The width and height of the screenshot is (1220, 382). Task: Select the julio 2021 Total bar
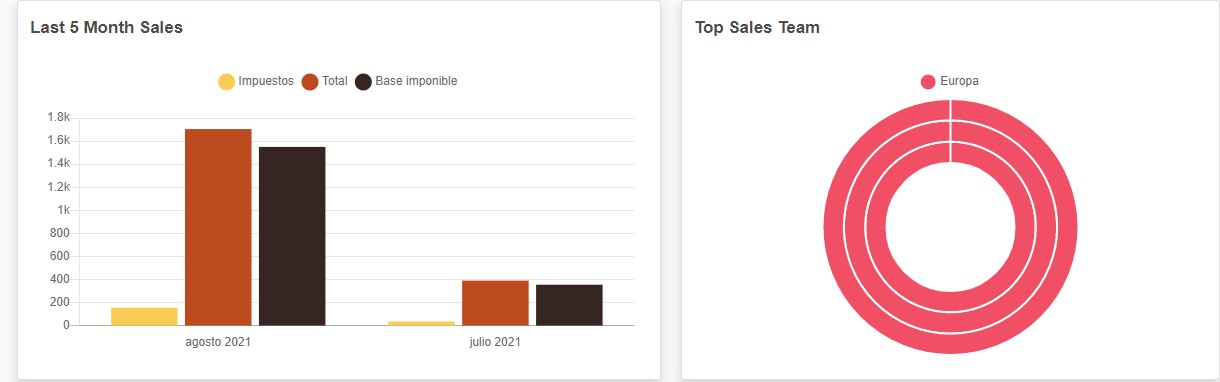[495, 303]
